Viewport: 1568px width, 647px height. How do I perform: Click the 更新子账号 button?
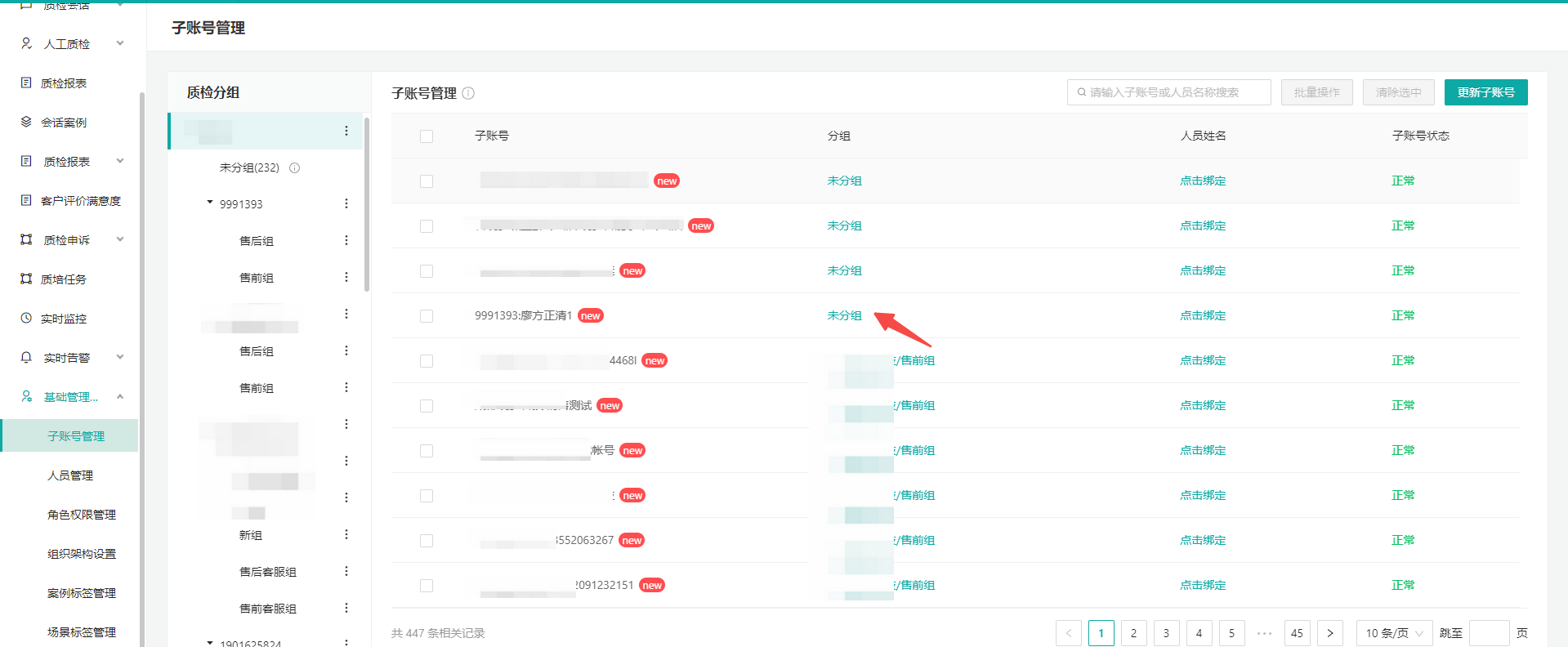click(1485, 92)
